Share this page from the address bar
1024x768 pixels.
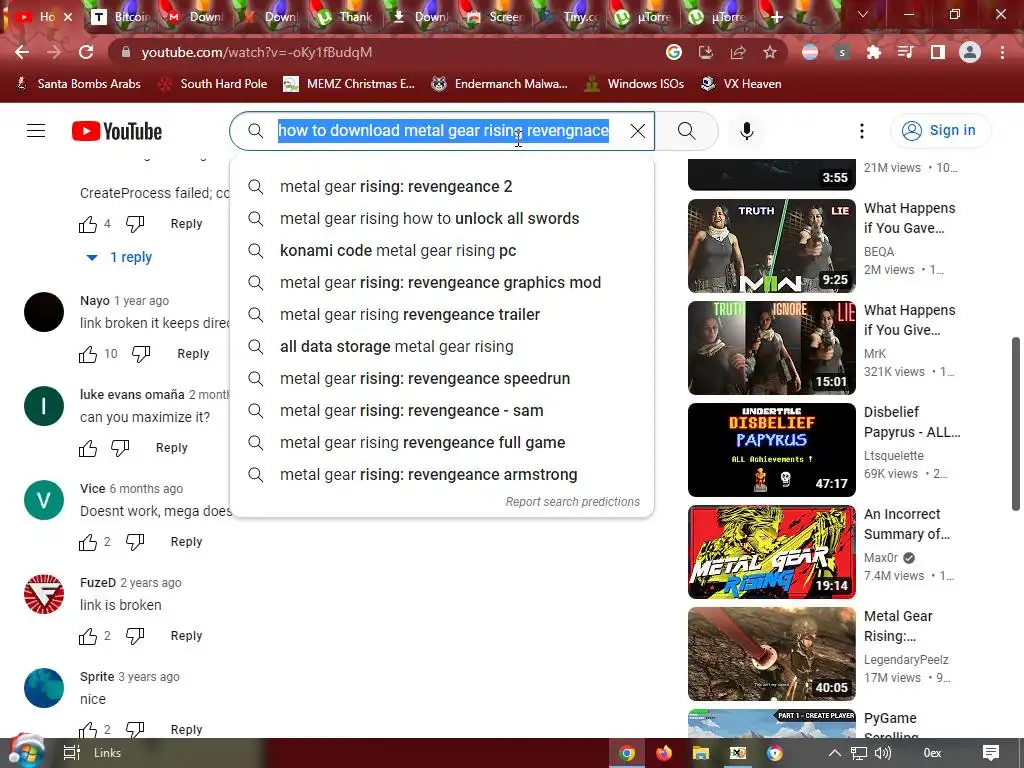tap(738, 52)
